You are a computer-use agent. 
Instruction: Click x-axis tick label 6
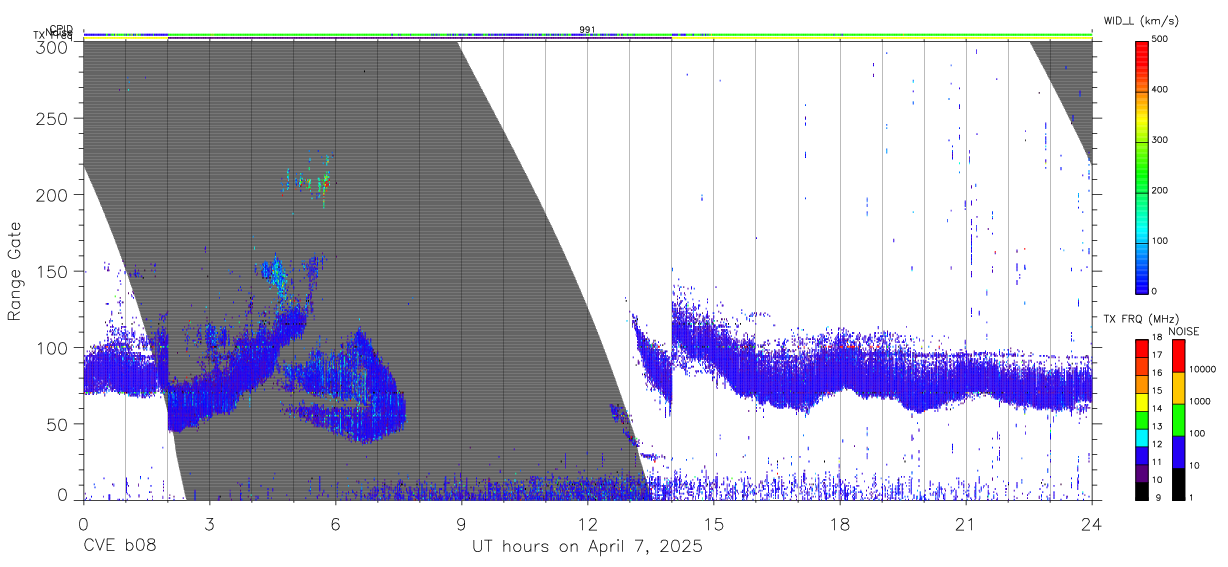coord(335,525)
